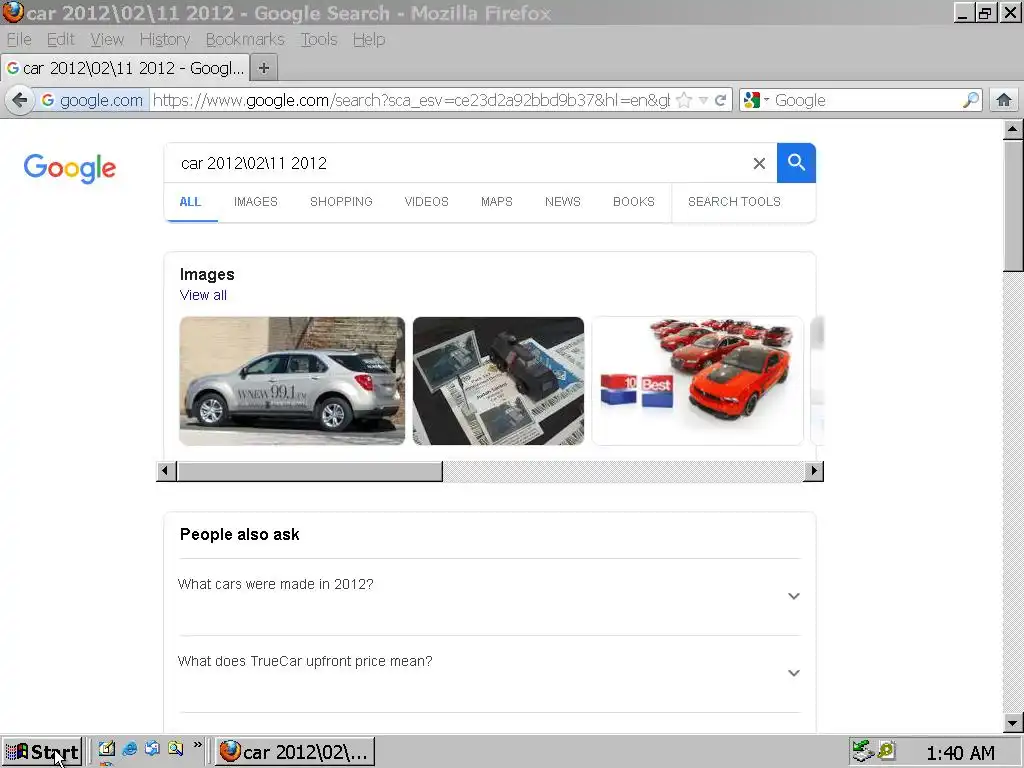Clear the search query with the X icon

point(759,163)
